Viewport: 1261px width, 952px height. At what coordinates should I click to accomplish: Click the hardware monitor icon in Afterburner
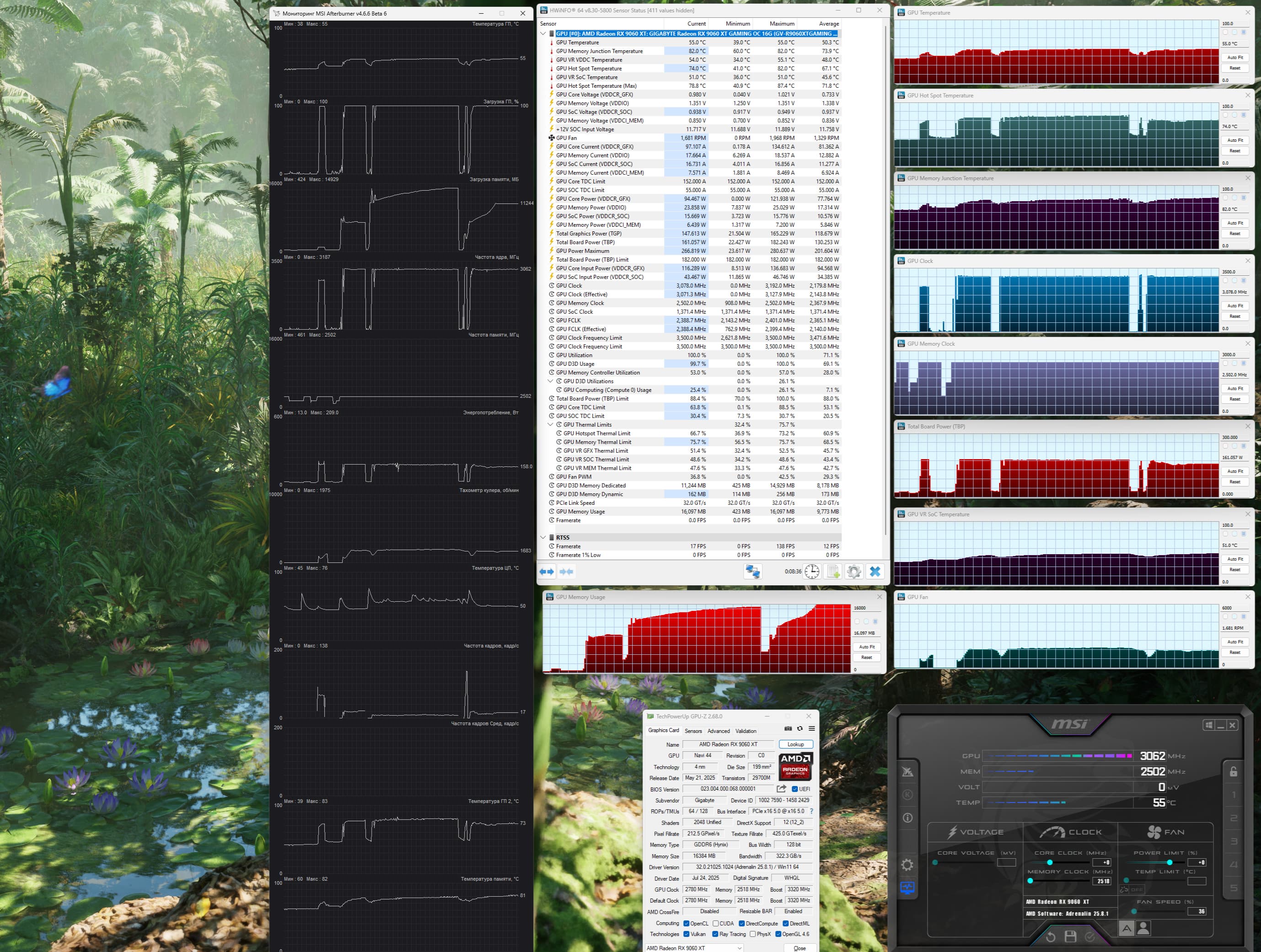coord(907,888)
